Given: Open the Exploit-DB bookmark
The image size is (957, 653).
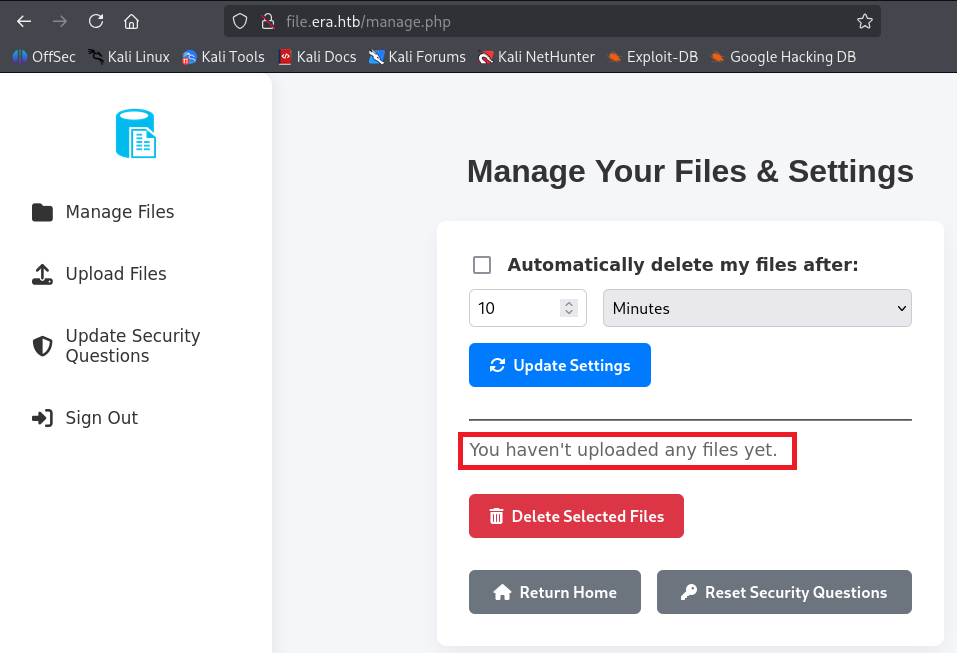Looking at the screenshot, I should (652, 57).
